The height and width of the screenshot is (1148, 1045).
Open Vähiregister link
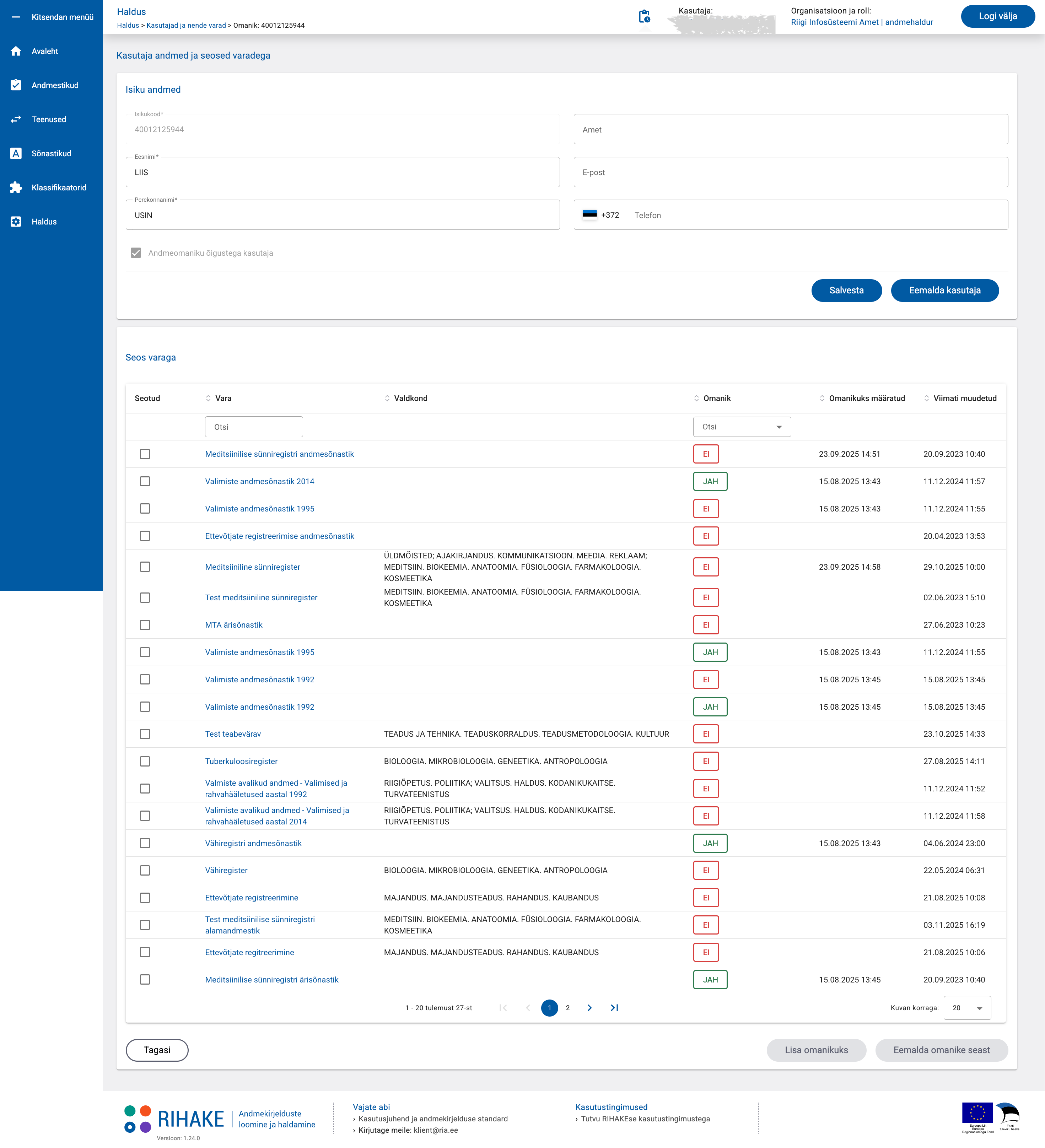point(226,871)
